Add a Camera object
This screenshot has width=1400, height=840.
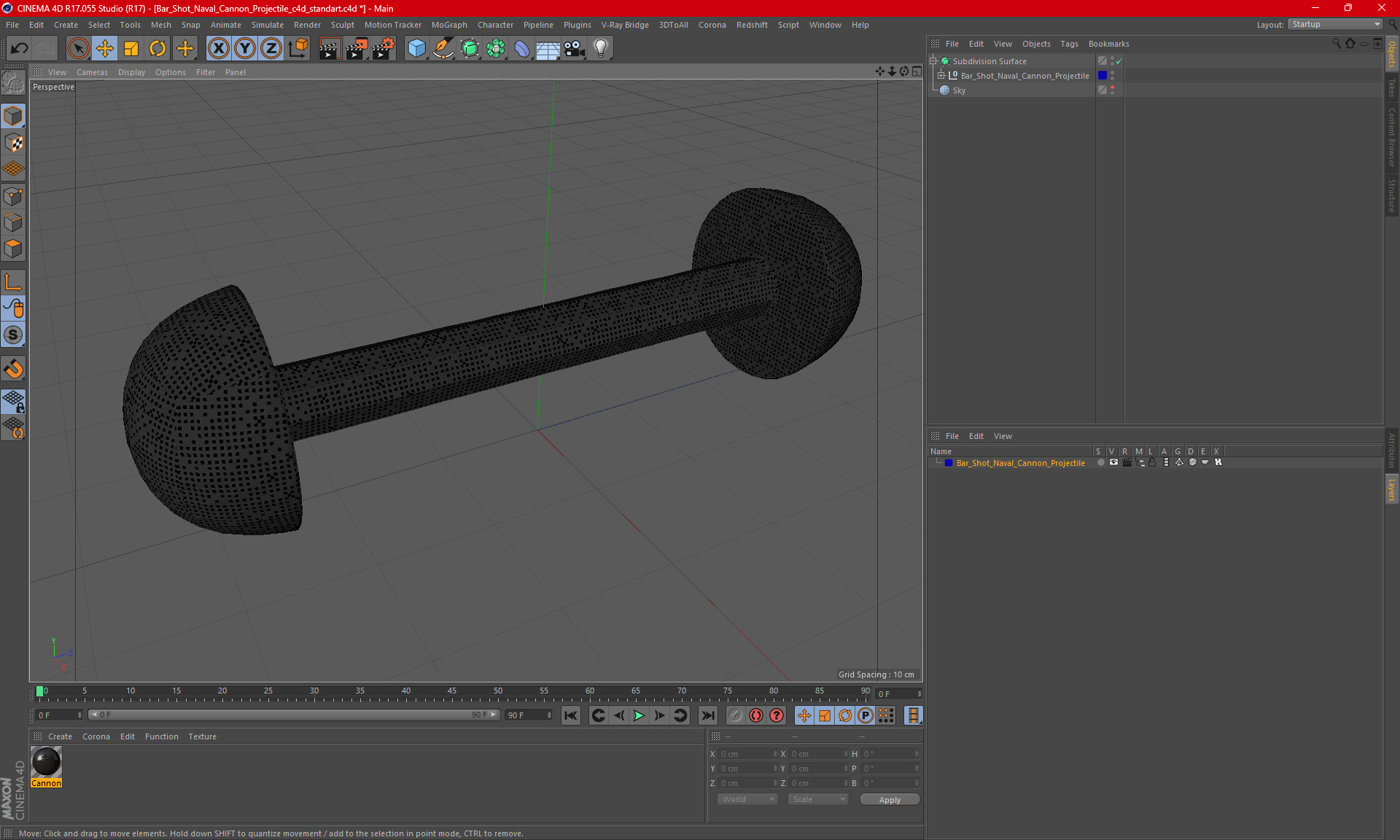(x=575, y=48)
